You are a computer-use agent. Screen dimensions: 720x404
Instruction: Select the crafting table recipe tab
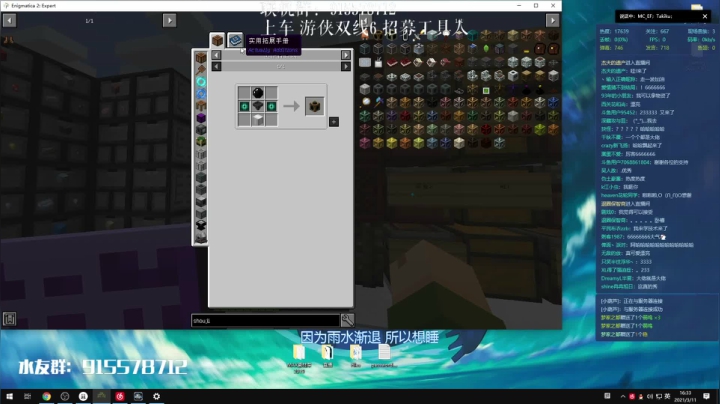click(217, 40)
